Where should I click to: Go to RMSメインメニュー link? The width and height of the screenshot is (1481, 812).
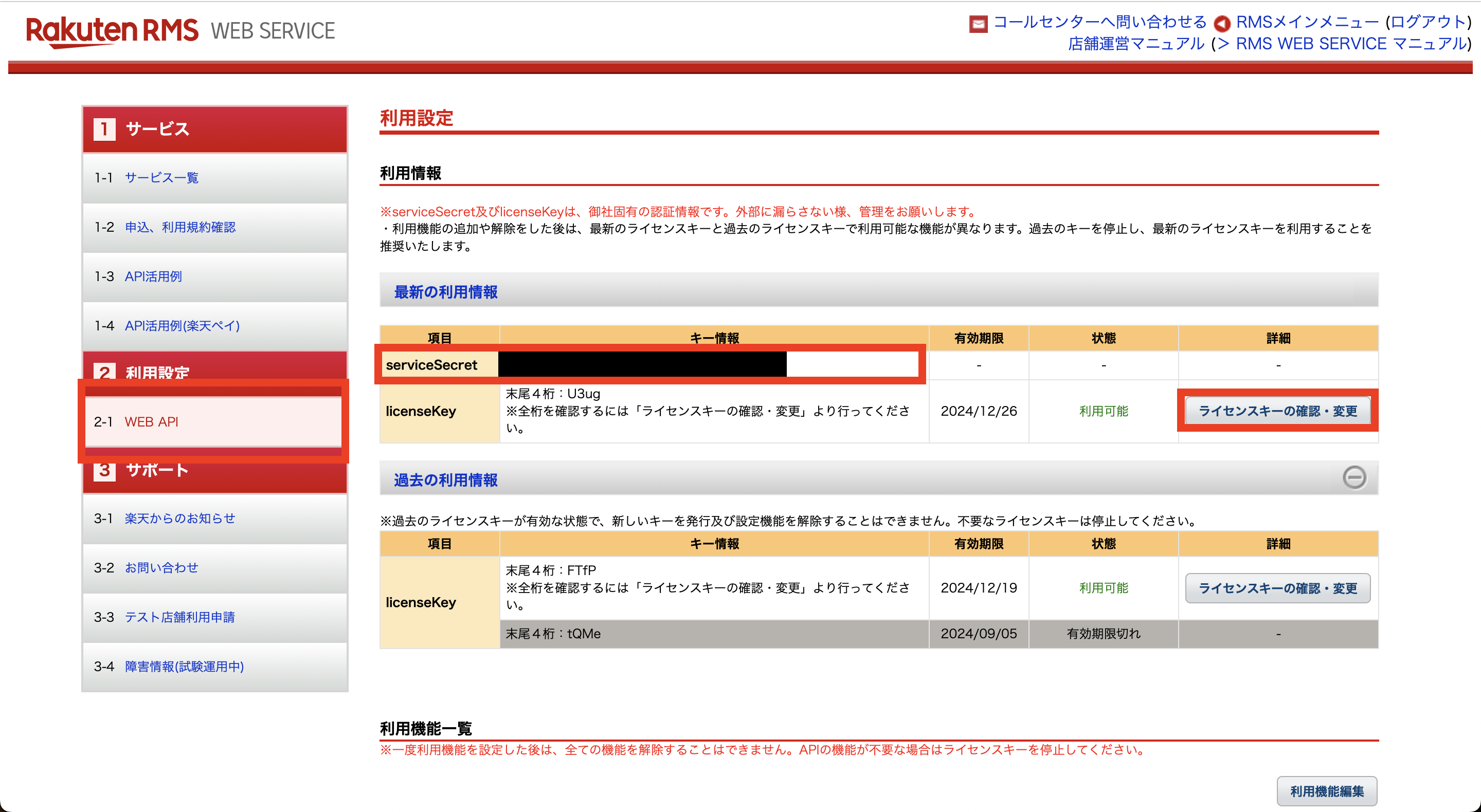click(x=1307, y=23)
